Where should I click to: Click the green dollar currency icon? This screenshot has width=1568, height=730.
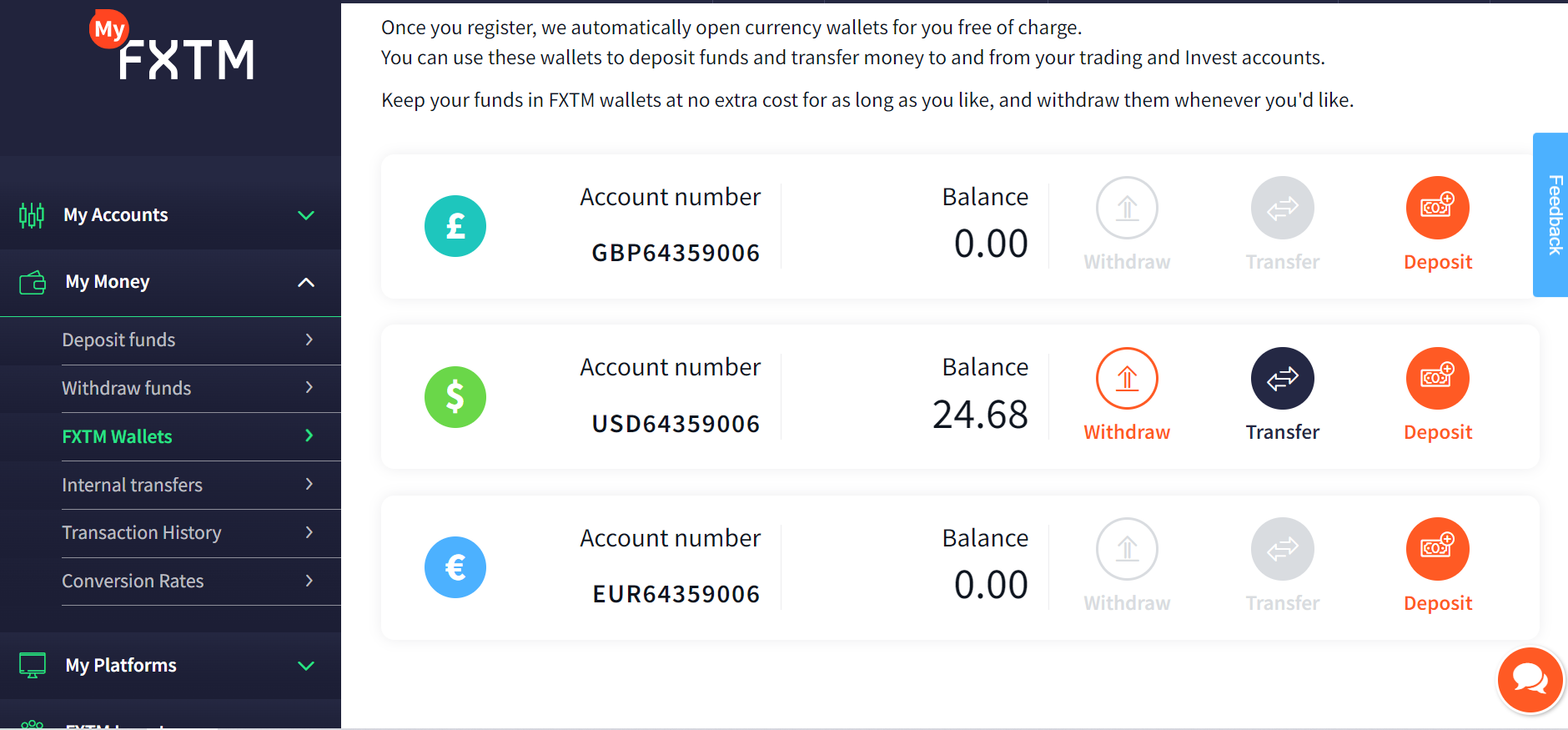tap(455, 397)
